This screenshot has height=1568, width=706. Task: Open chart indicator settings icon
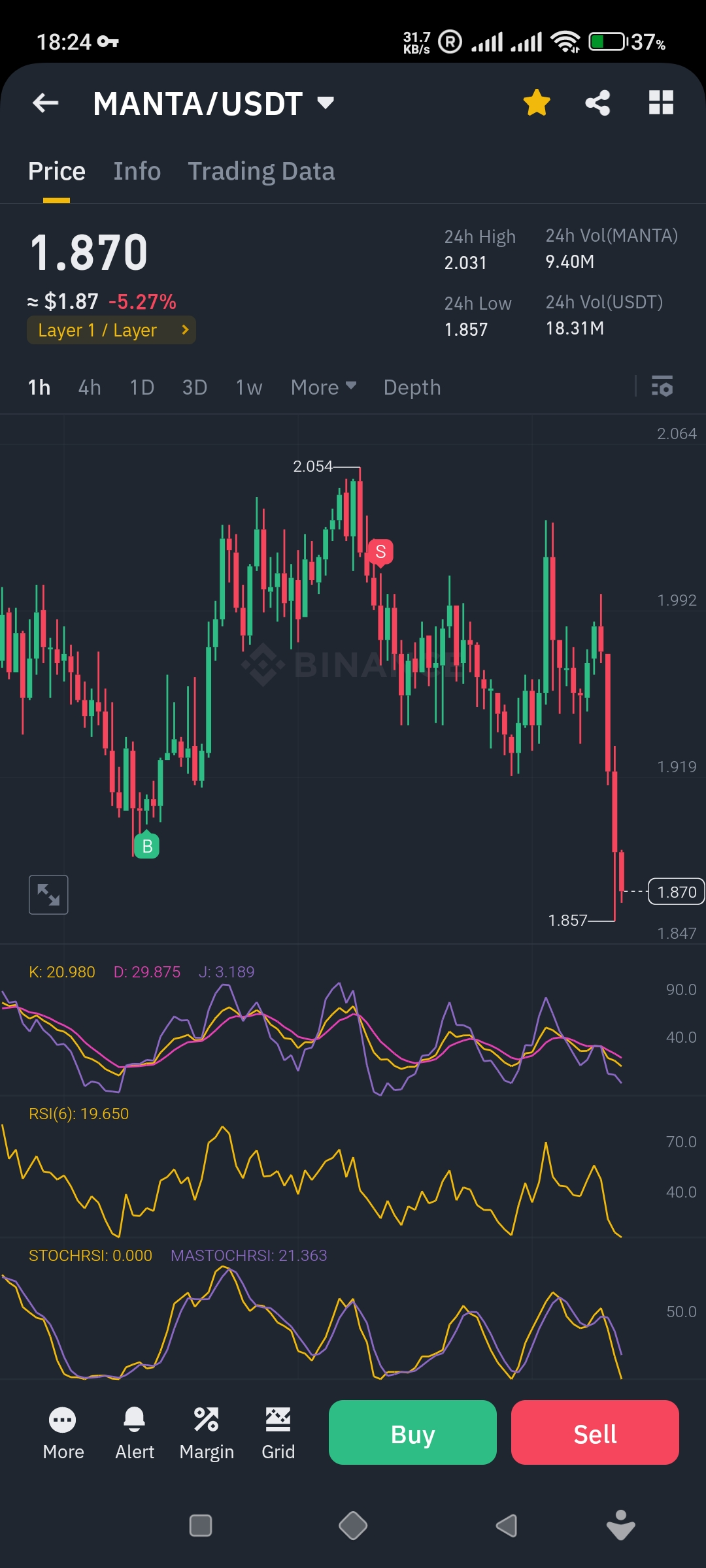pos(662,386)
